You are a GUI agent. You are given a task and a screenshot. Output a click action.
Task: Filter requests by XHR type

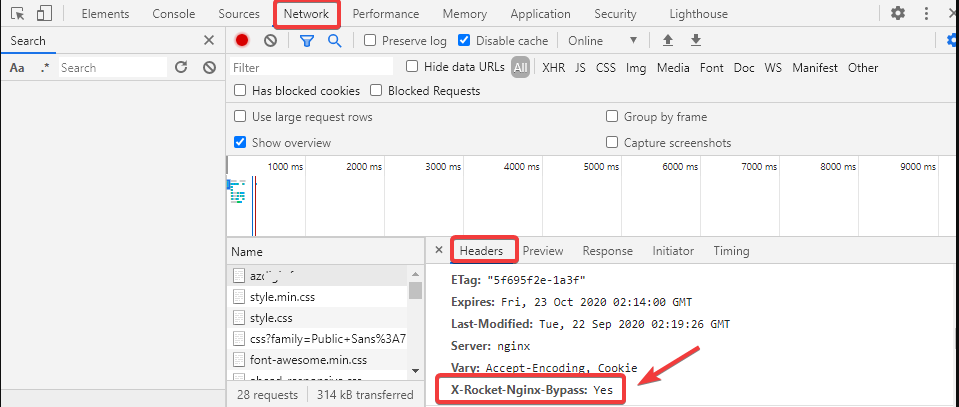(553, 68)
